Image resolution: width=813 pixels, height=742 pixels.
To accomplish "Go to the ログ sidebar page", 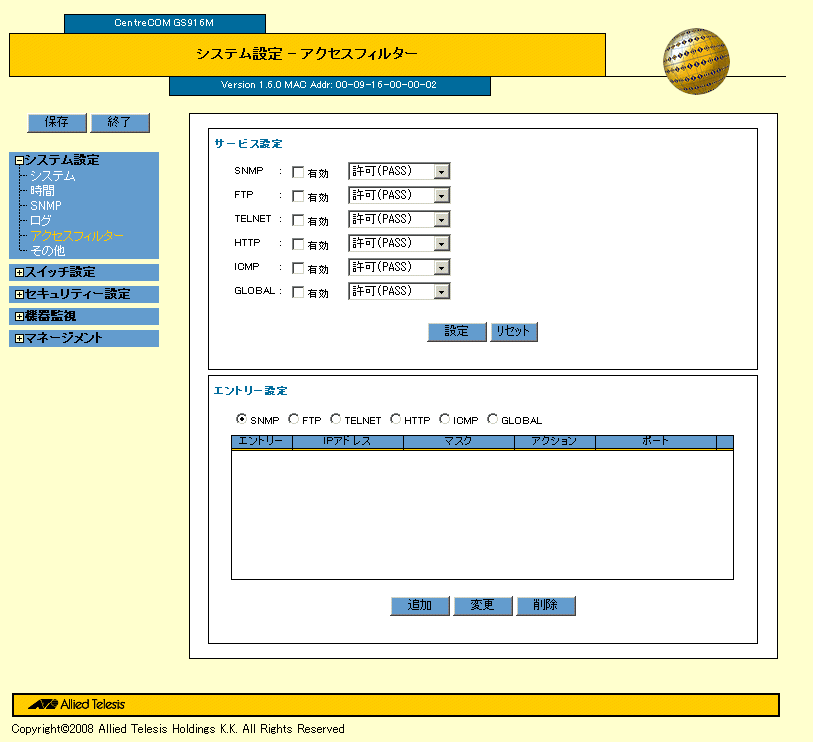I will (x=40, y=221).
